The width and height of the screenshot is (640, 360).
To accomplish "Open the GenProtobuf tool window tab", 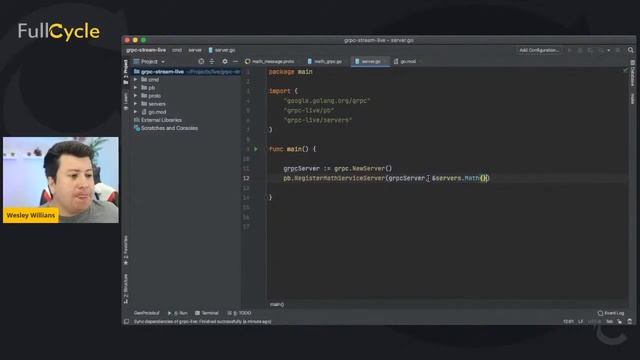I will (x=147, y=313).
